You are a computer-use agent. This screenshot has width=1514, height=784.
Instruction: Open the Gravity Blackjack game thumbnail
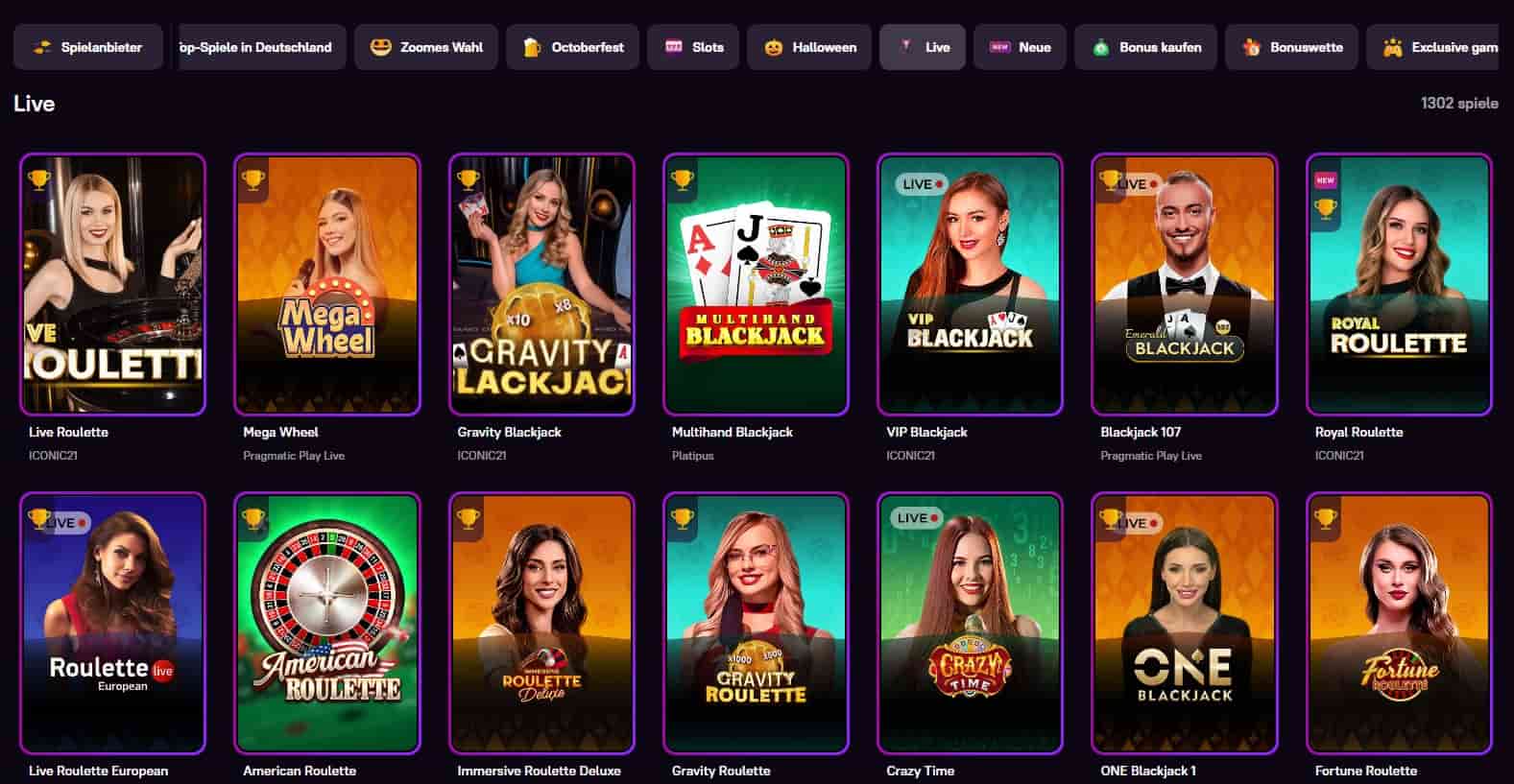(541, 285)
